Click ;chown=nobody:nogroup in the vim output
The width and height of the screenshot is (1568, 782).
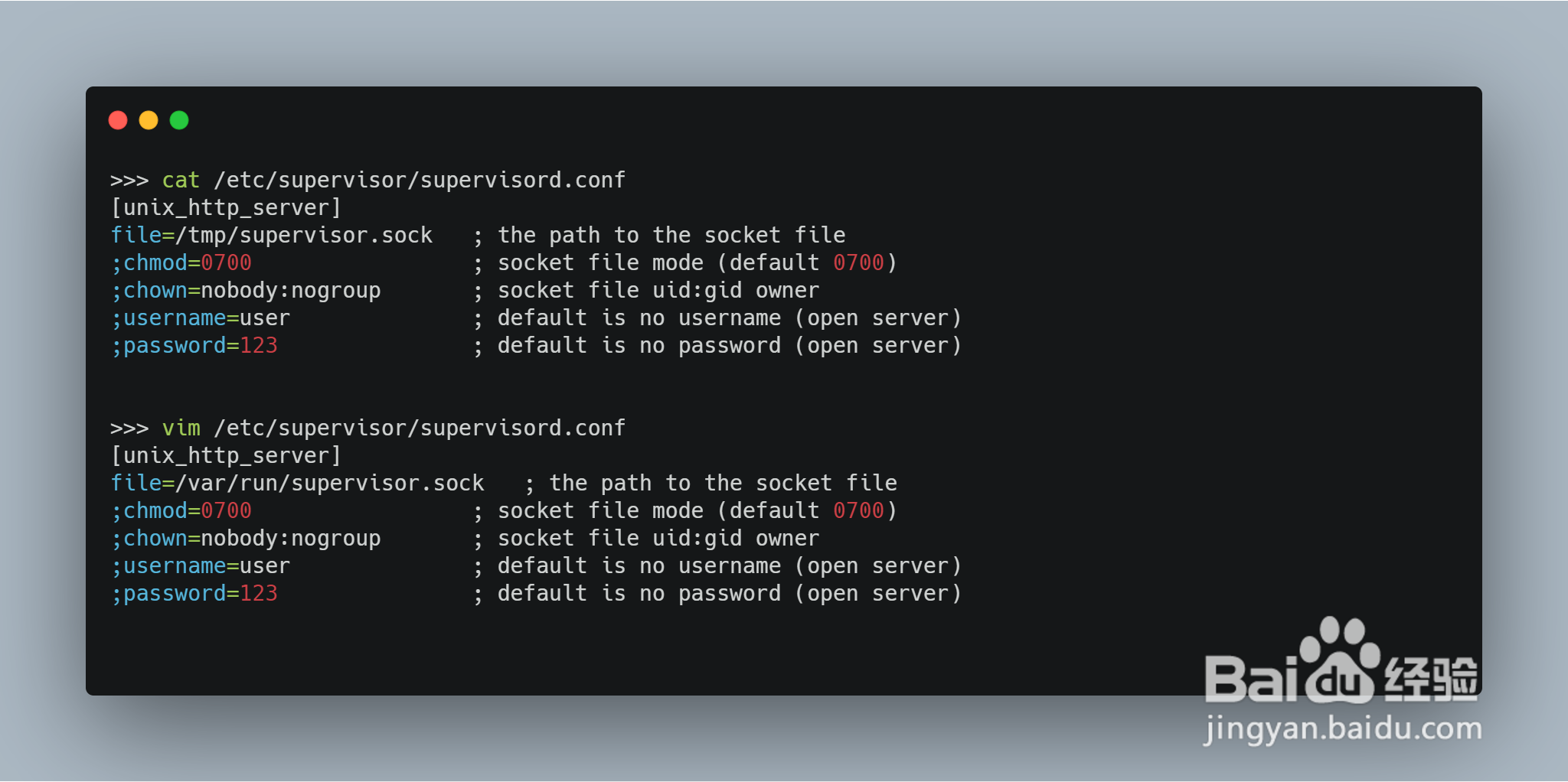(246, 538)
